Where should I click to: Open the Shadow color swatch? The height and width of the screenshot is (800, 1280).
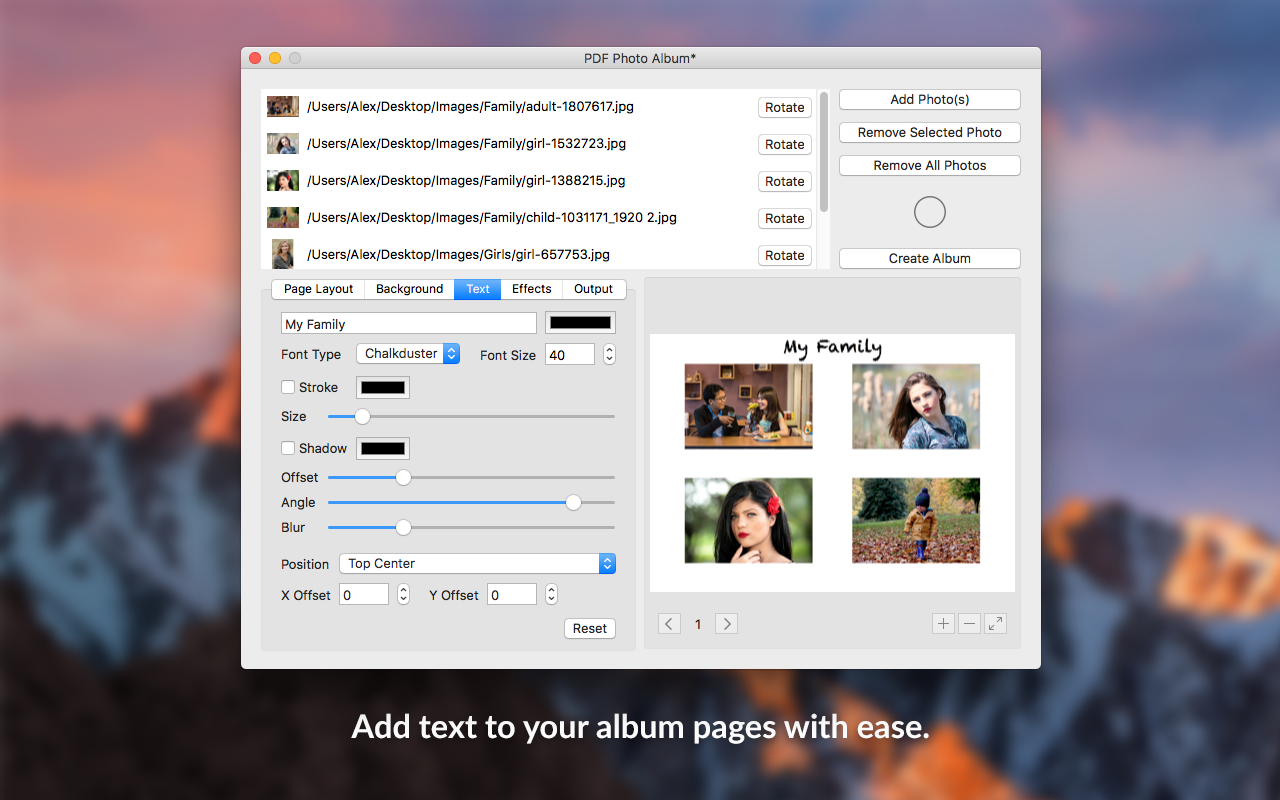click(x=383, y=448)
